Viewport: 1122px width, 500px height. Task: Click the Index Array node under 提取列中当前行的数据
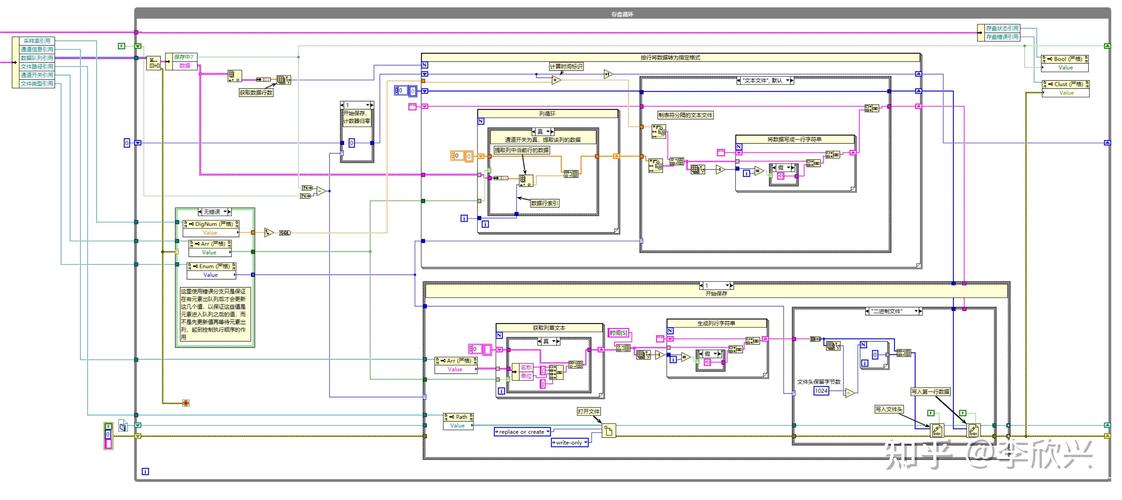click(x=524, y=179)
